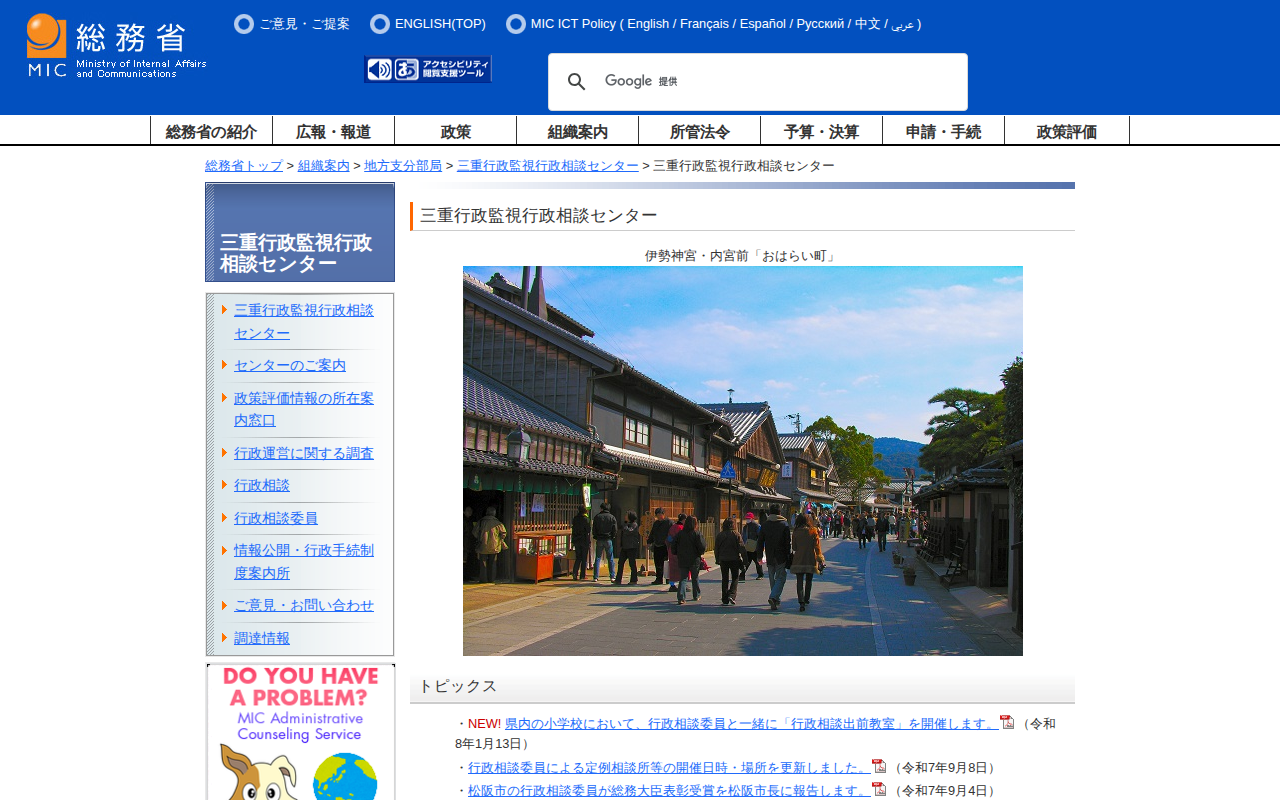Click 地方支分部局 breadcrumb link
The image size is (1280, 800).
click(x=403, y=166)
